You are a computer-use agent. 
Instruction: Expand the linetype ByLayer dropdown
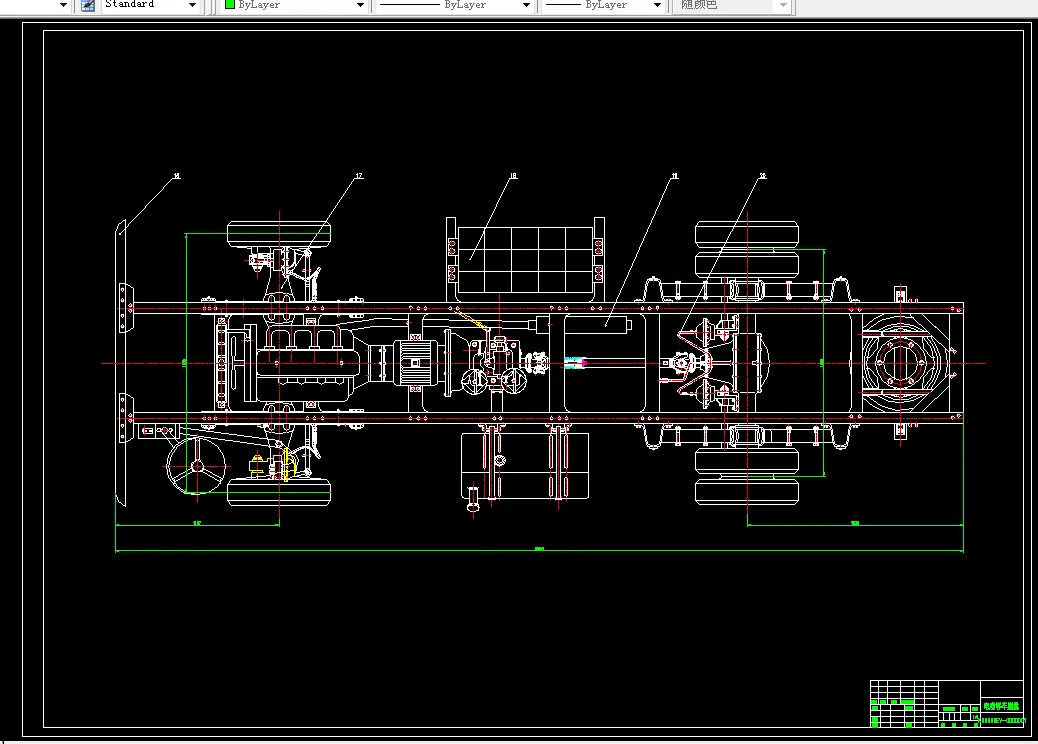(x=526, y=6)
